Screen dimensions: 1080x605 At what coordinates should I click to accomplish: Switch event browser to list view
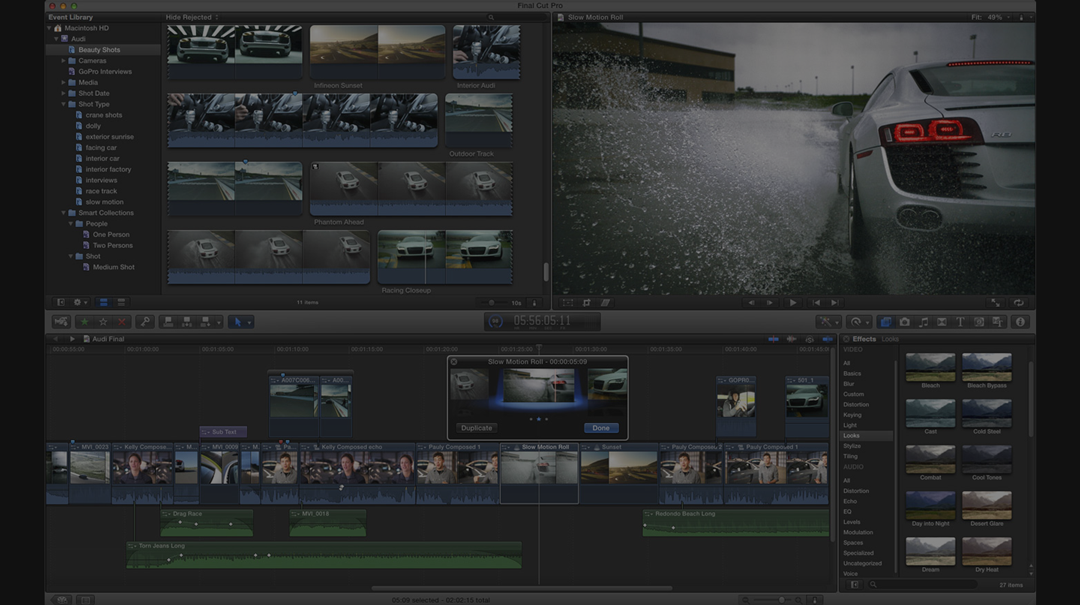coord(121,302)
